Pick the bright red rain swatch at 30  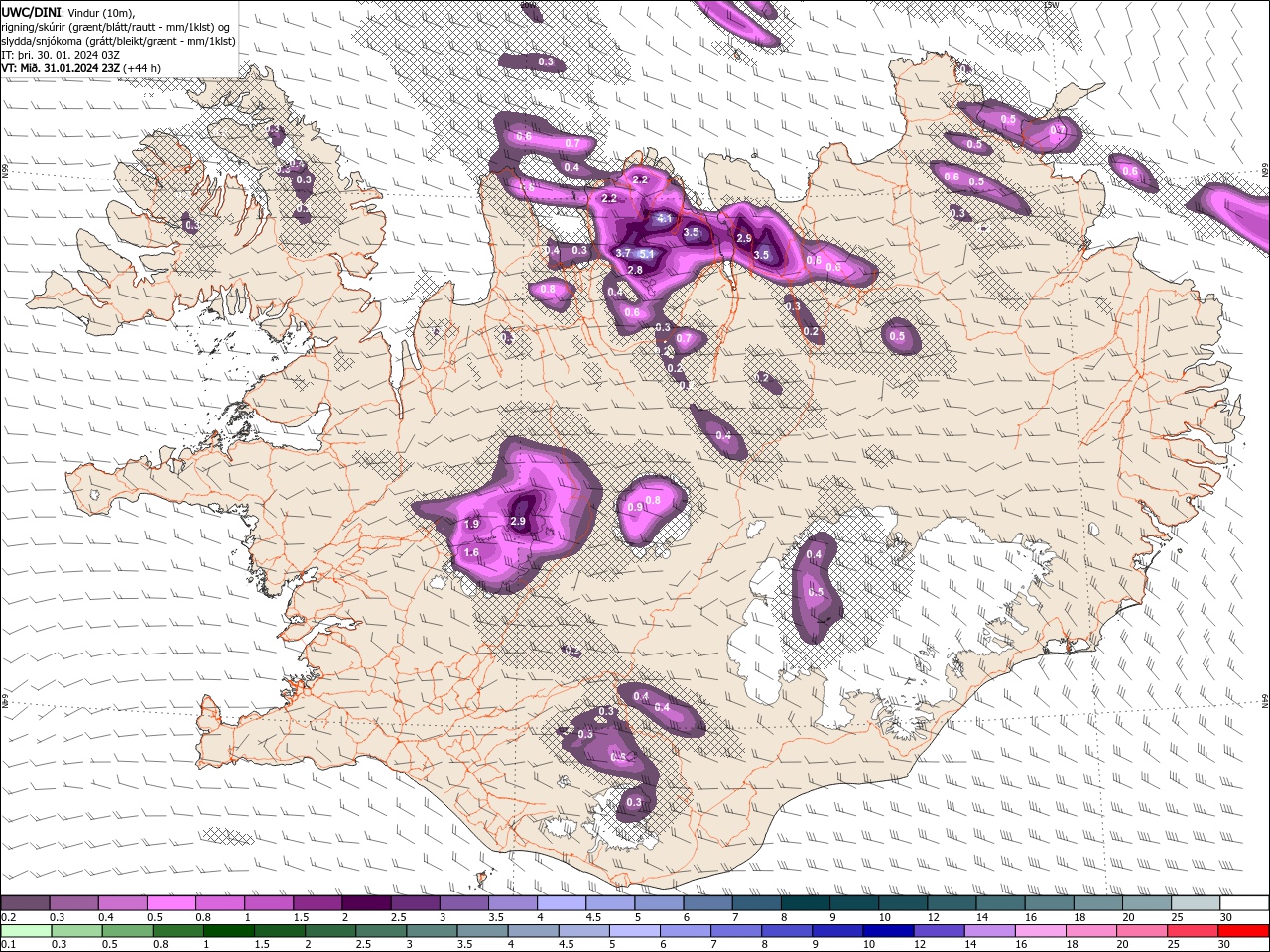[1244, 931]
